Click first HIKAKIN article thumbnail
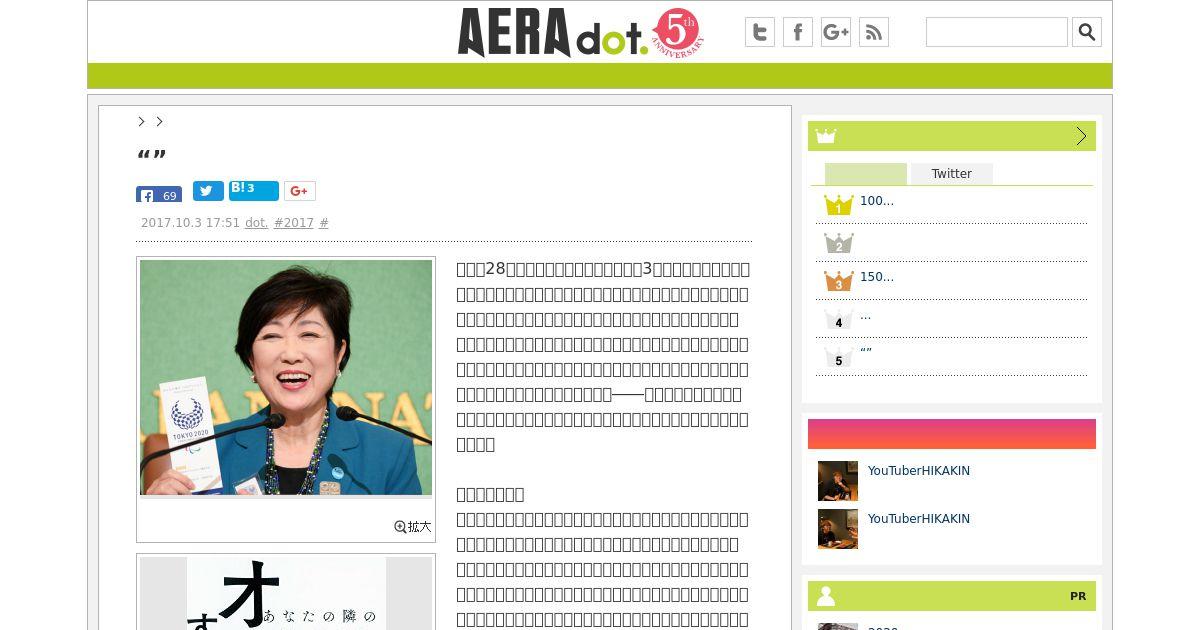Screen dimensions: 1200x630 coord(838,481)
